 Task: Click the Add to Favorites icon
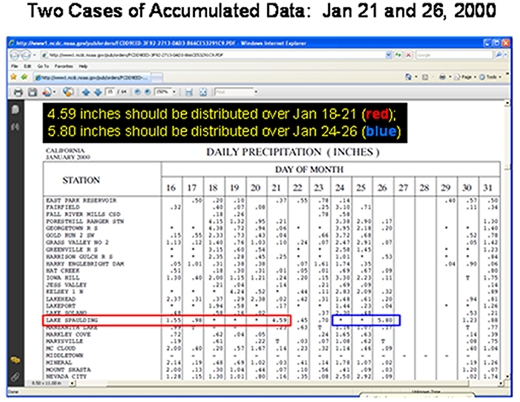[24, 77]
